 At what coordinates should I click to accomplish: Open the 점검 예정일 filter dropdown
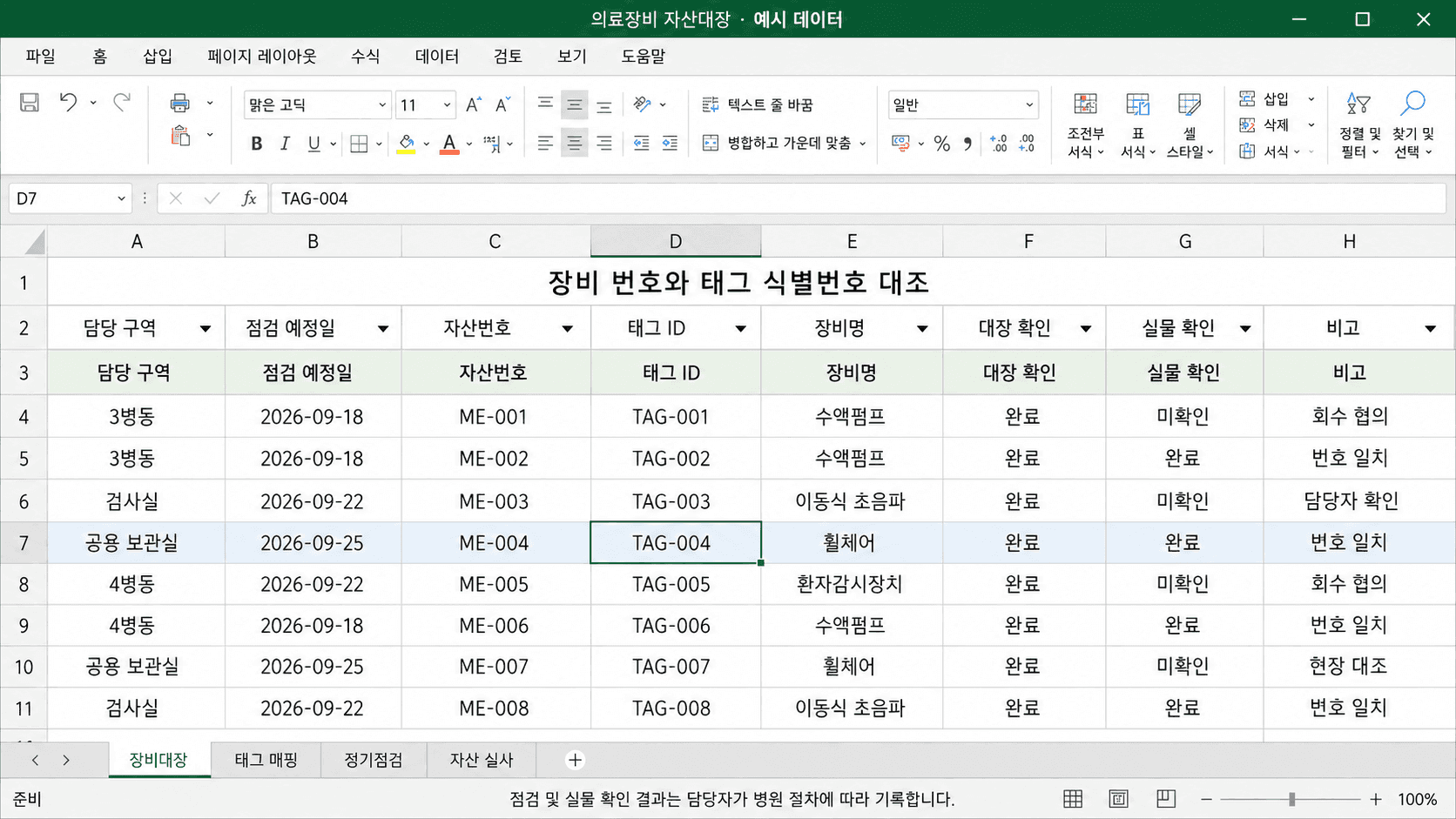coord(383,329)
